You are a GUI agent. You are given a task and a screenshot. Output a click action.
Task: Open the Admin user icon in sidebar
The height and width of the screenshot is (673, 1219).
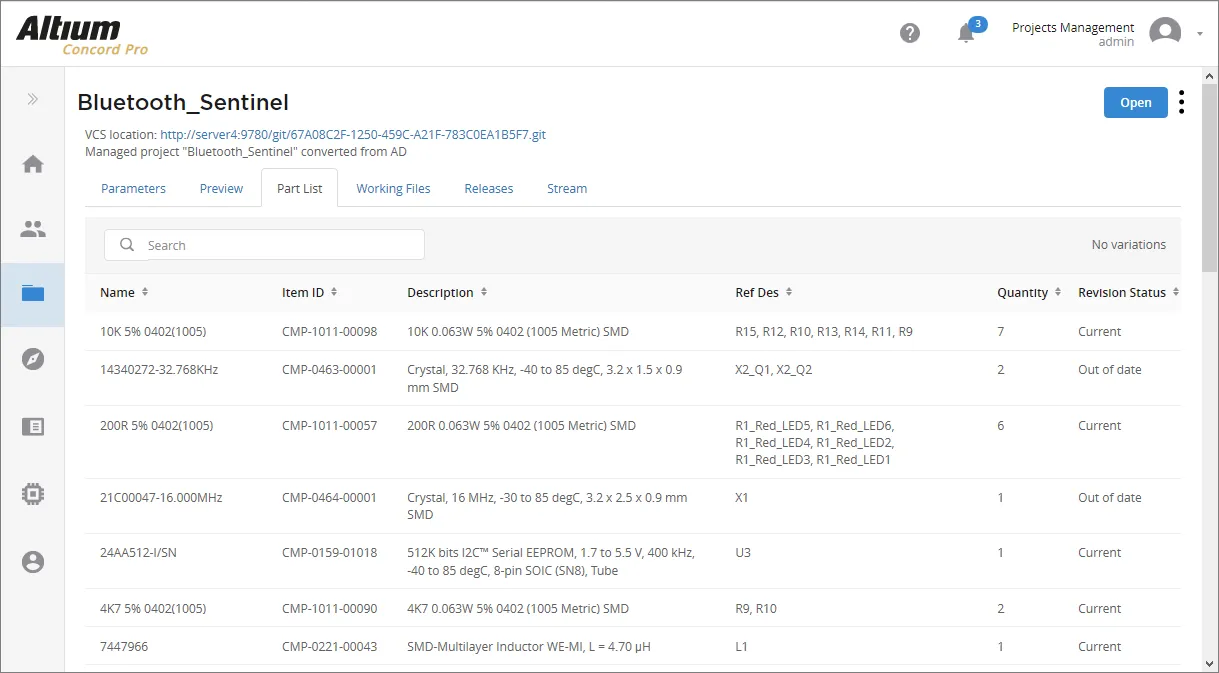pyautogui.click(x=33, y=562)
